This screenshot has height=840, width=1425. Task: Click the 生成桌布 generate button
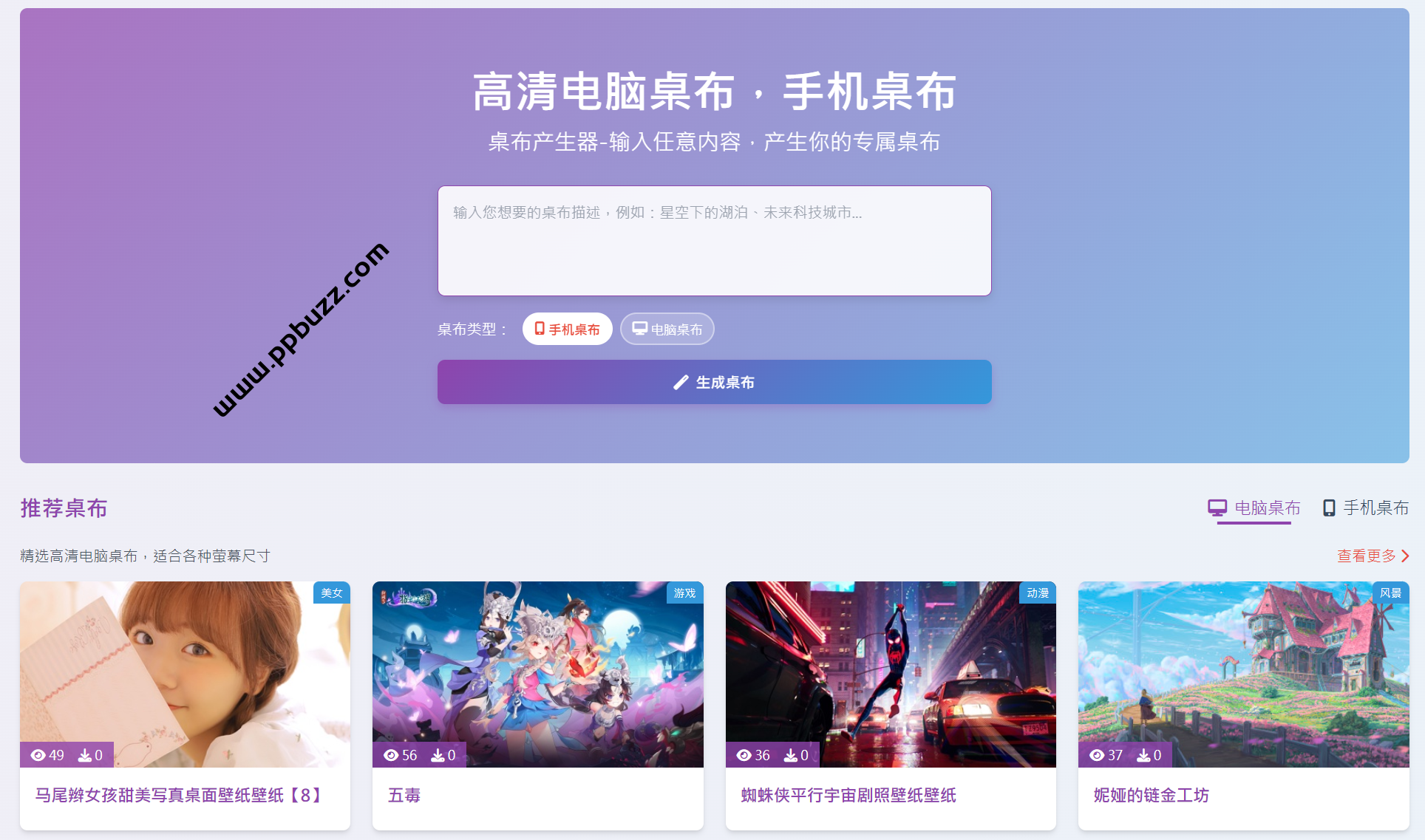(x=715, y=382)
